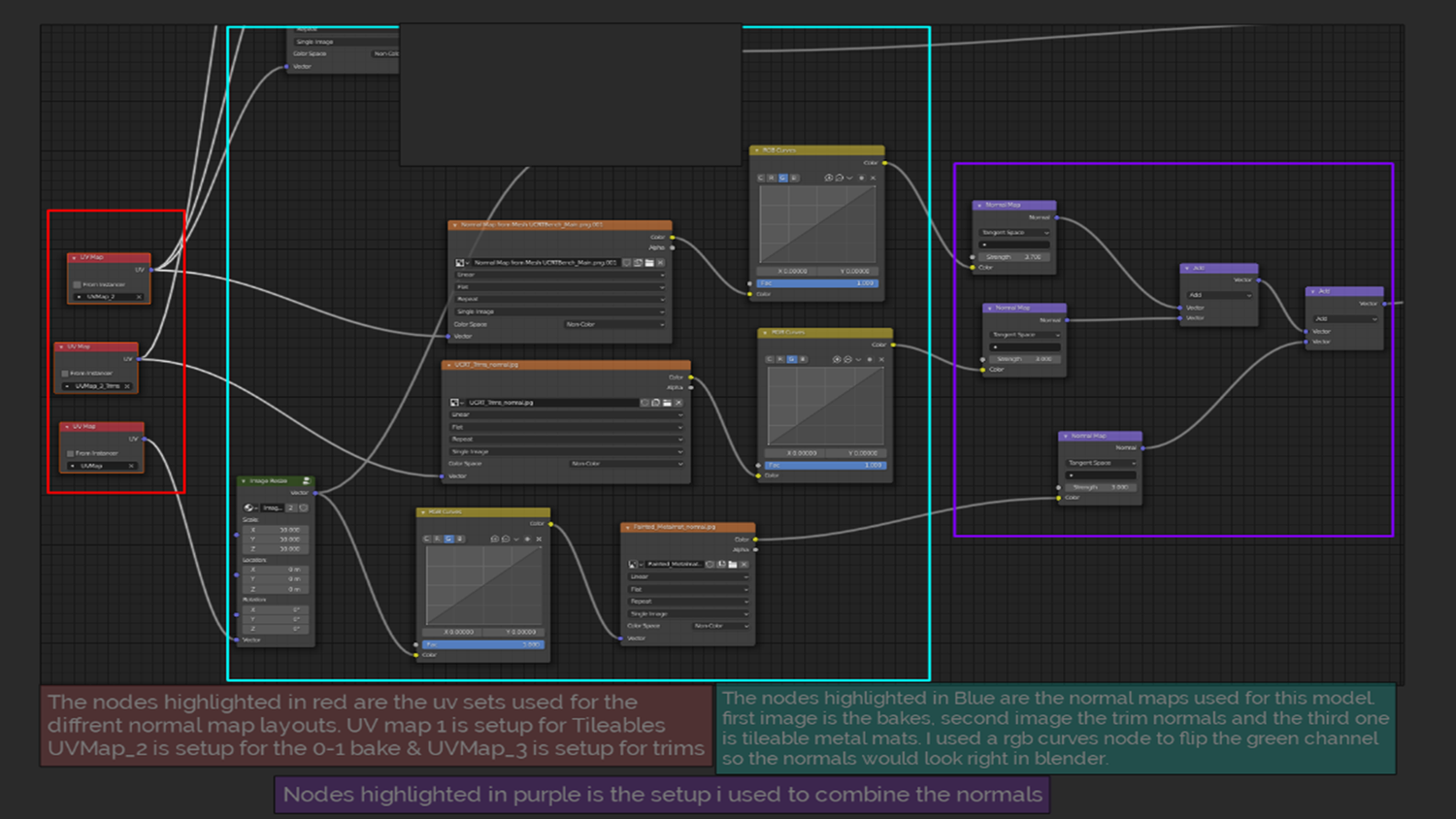
Task: Click folder icon in UCRTBench_Main.png.001 texture node
Action: (648, 263)
